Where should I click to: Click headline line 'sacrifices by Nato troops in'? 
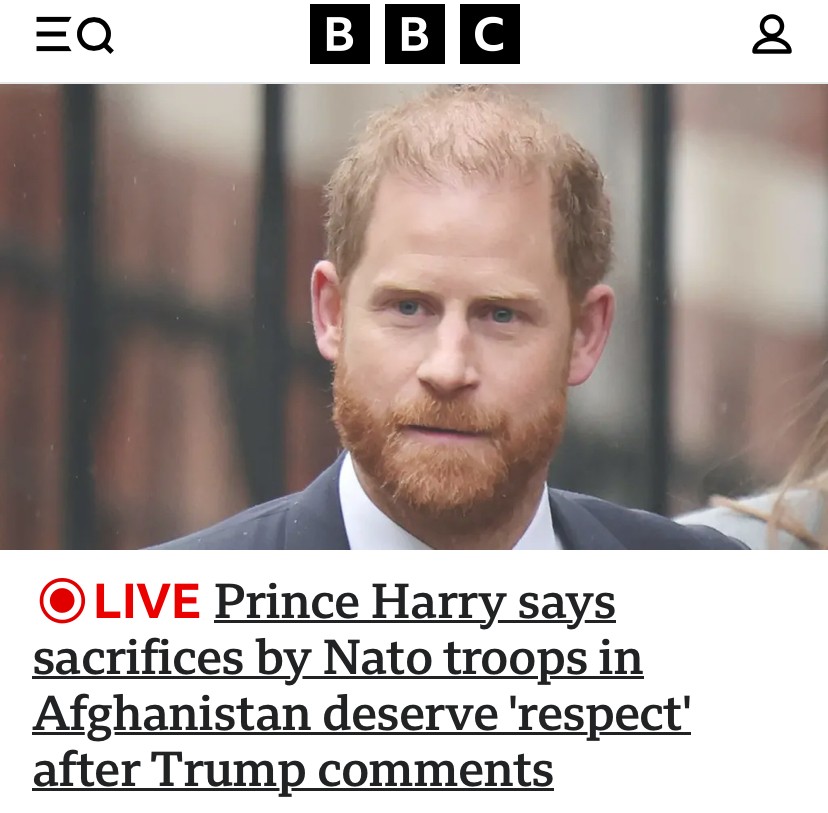(338, 658)
